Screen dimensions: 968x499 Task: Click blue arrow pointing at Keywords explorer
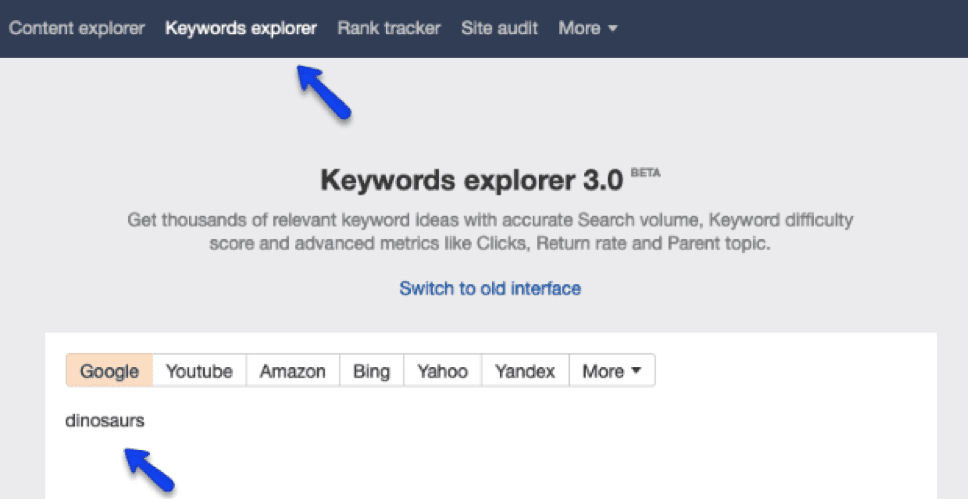click(324, 92)
